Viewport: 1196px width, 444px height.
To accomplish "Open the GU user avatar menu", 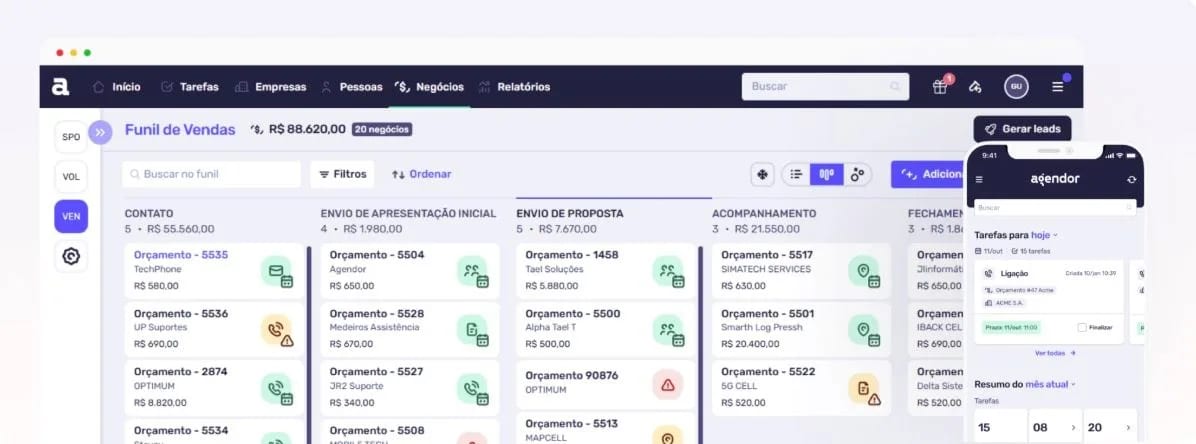I will point(1016,87).
